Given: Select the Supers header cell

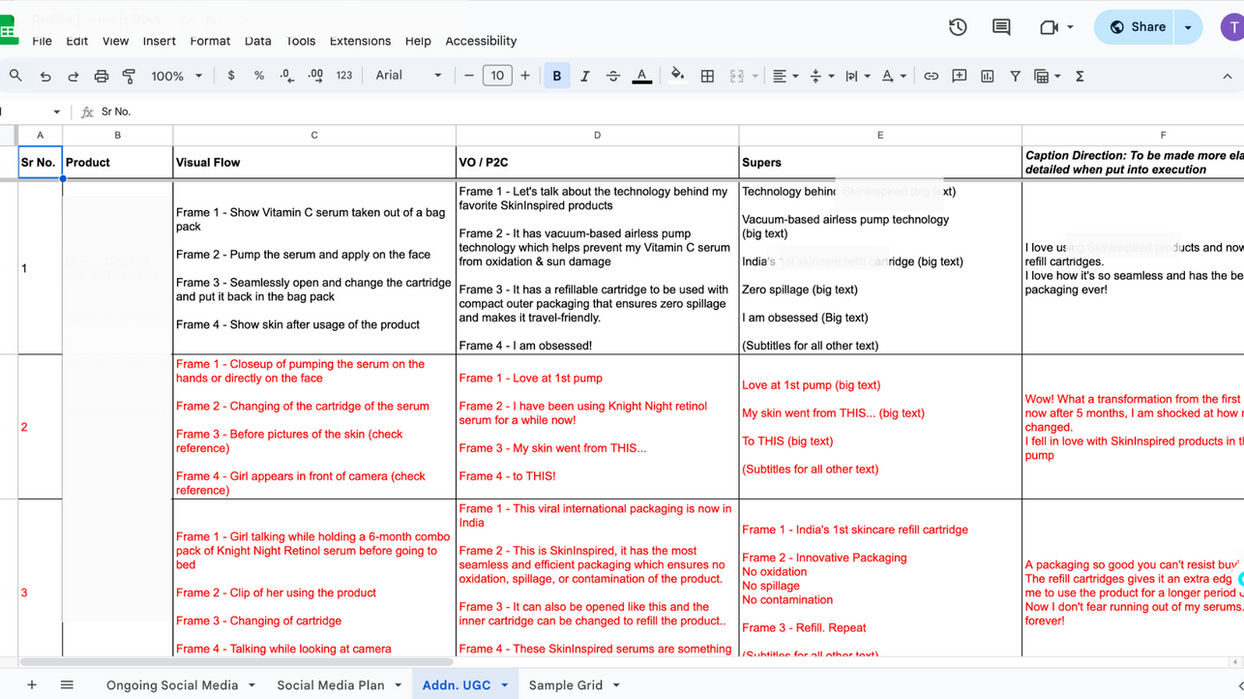Looking at the screenshot, I should click(x=880, y=162).
